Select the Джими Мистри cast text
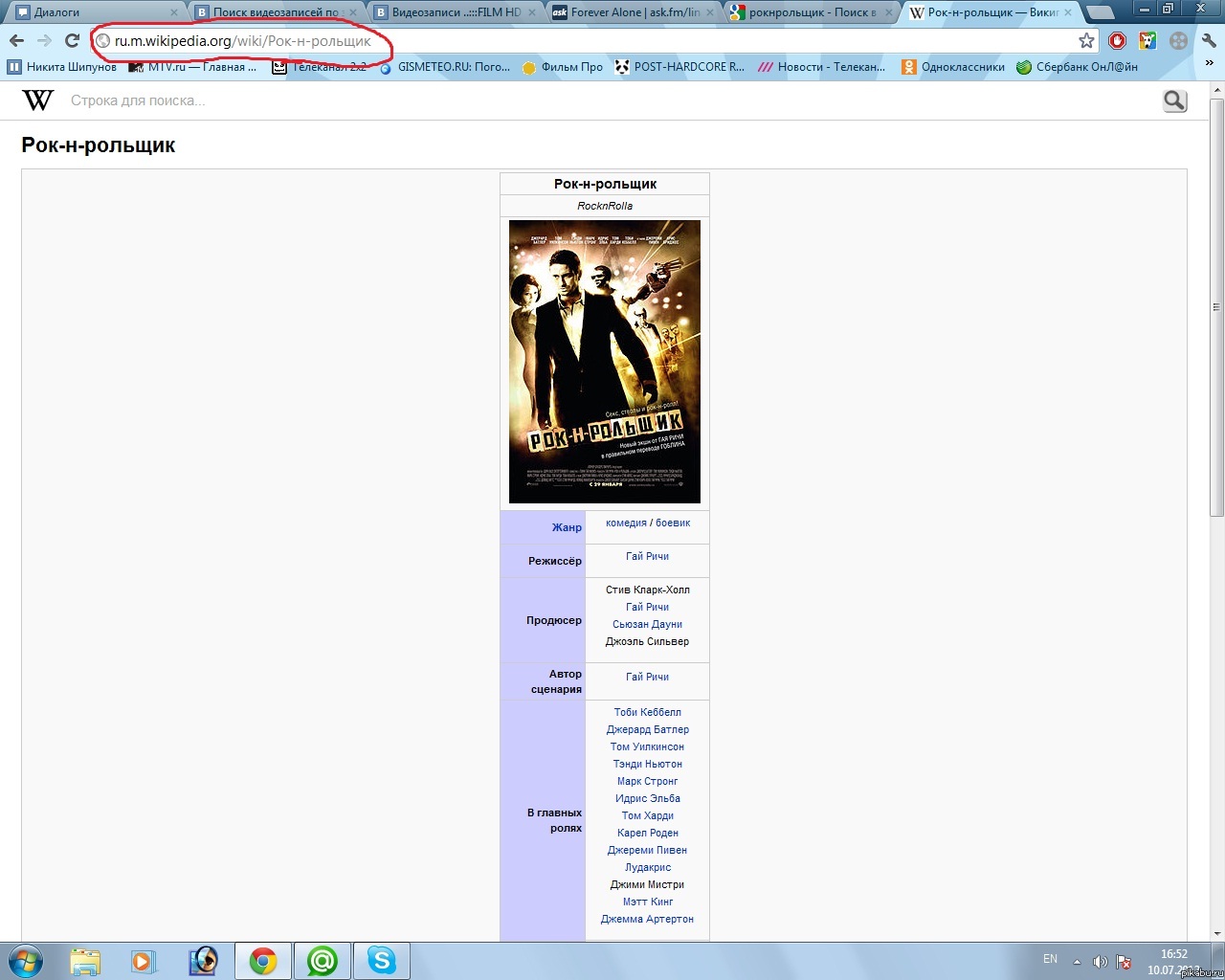The width and height of the screenshot is (1225, 980). click(x=647, y=884)
